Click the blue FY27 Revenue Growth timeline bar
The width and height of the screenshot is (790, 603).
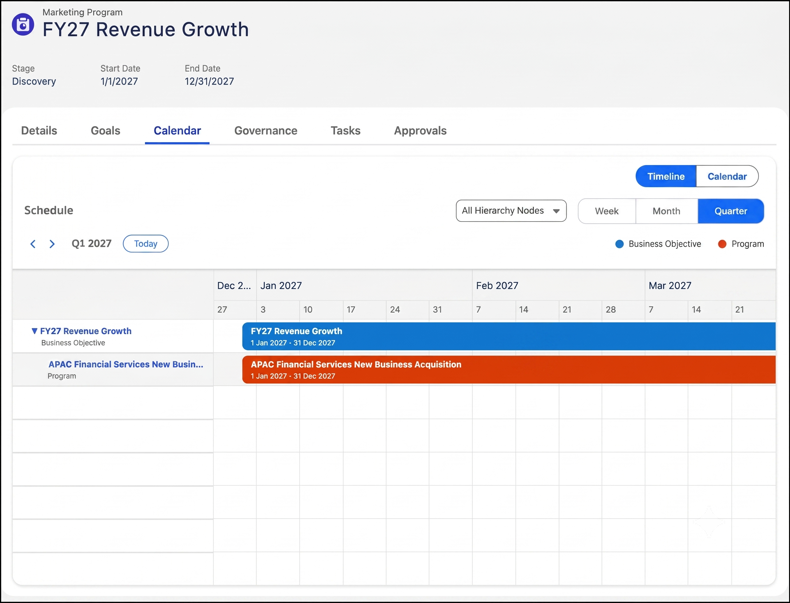(509, 336)
